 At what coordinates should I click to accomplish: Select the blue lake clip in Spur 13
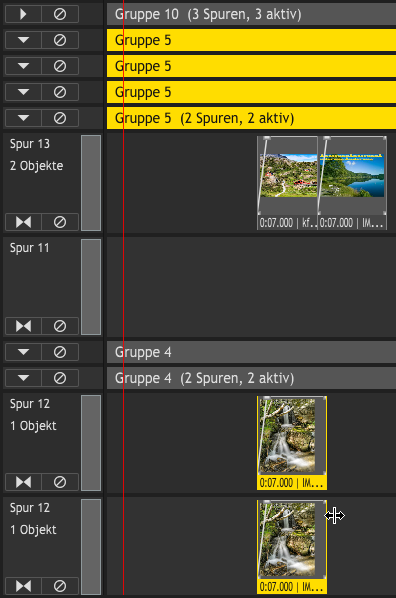352,183
